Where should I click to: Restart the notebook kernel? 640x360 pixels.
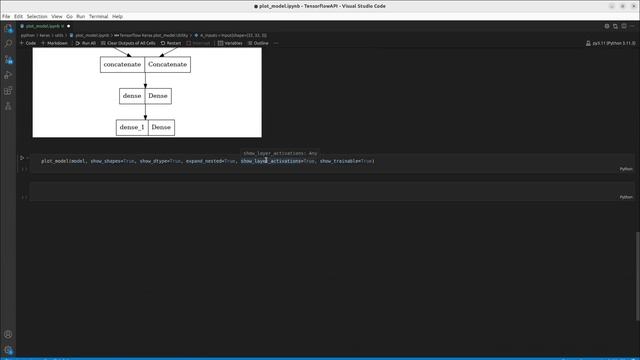[x=171, y=43]
